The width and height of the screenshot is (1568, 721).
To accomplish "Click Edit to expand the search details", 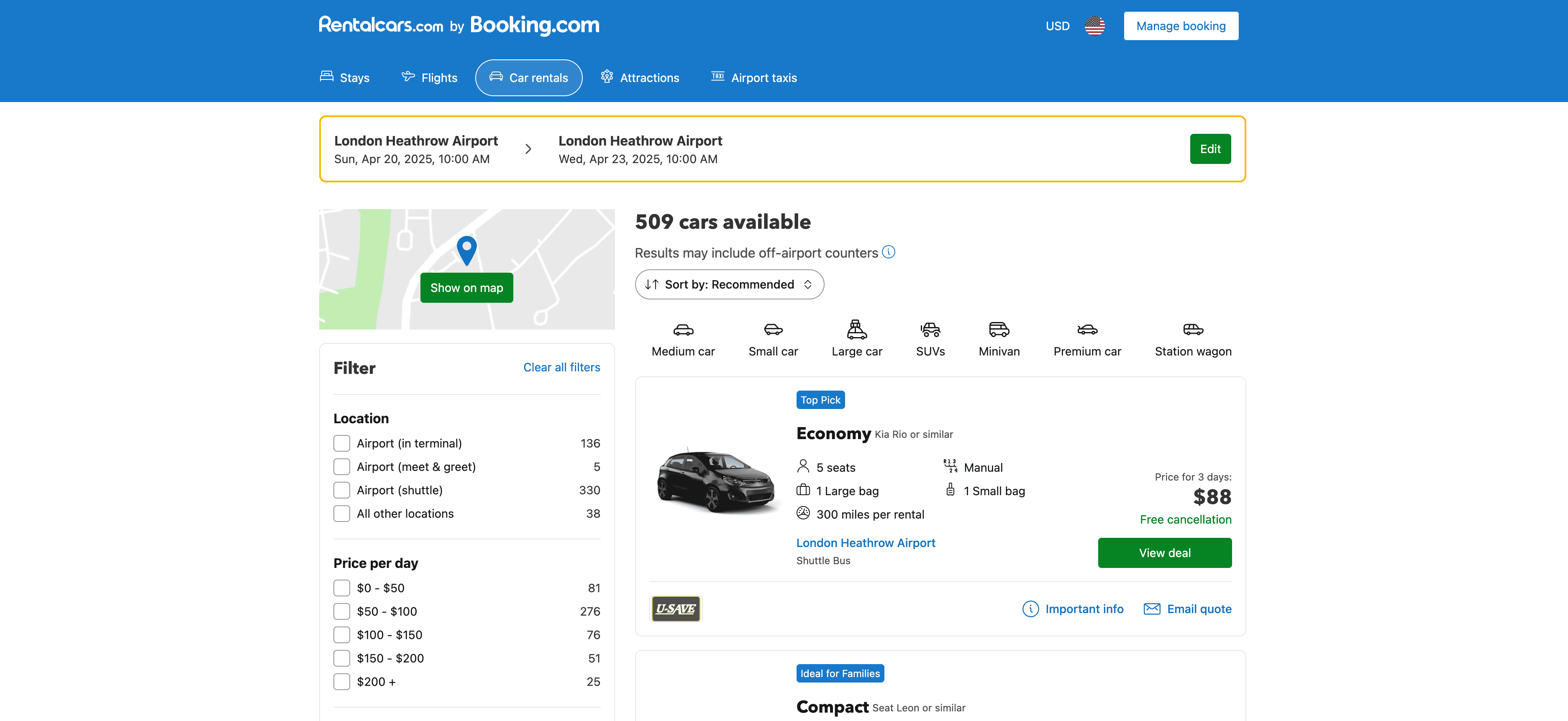I will click(1209, 149).
